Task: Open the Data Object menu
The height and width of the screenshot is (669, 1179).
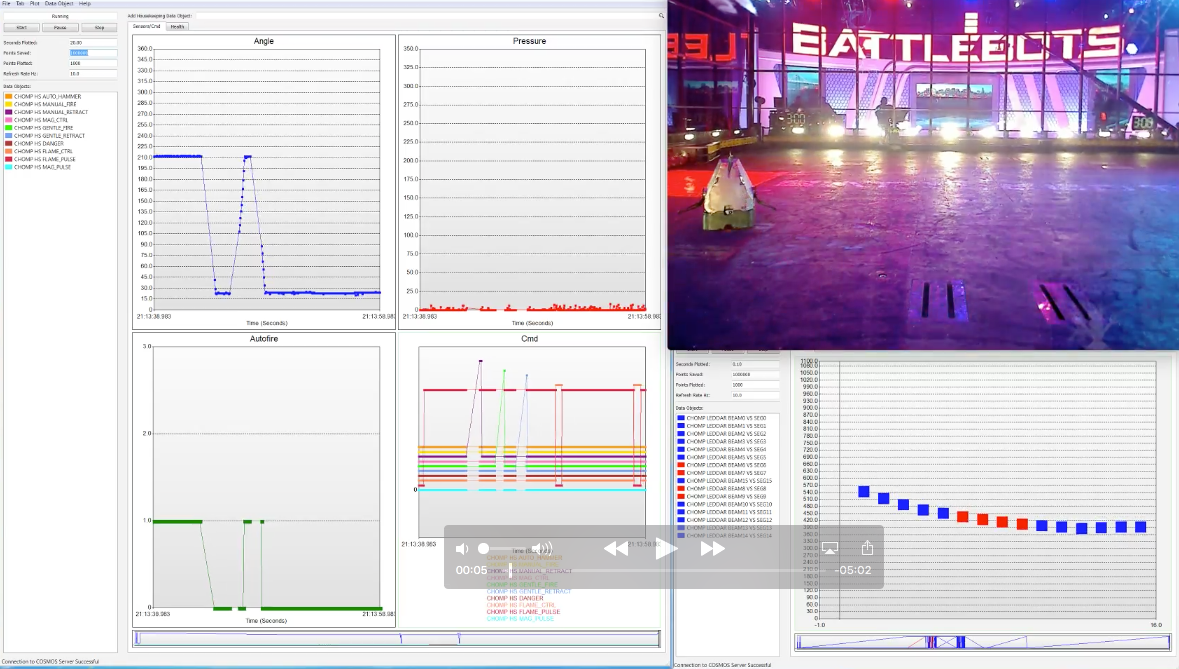Action: (59, 4)
